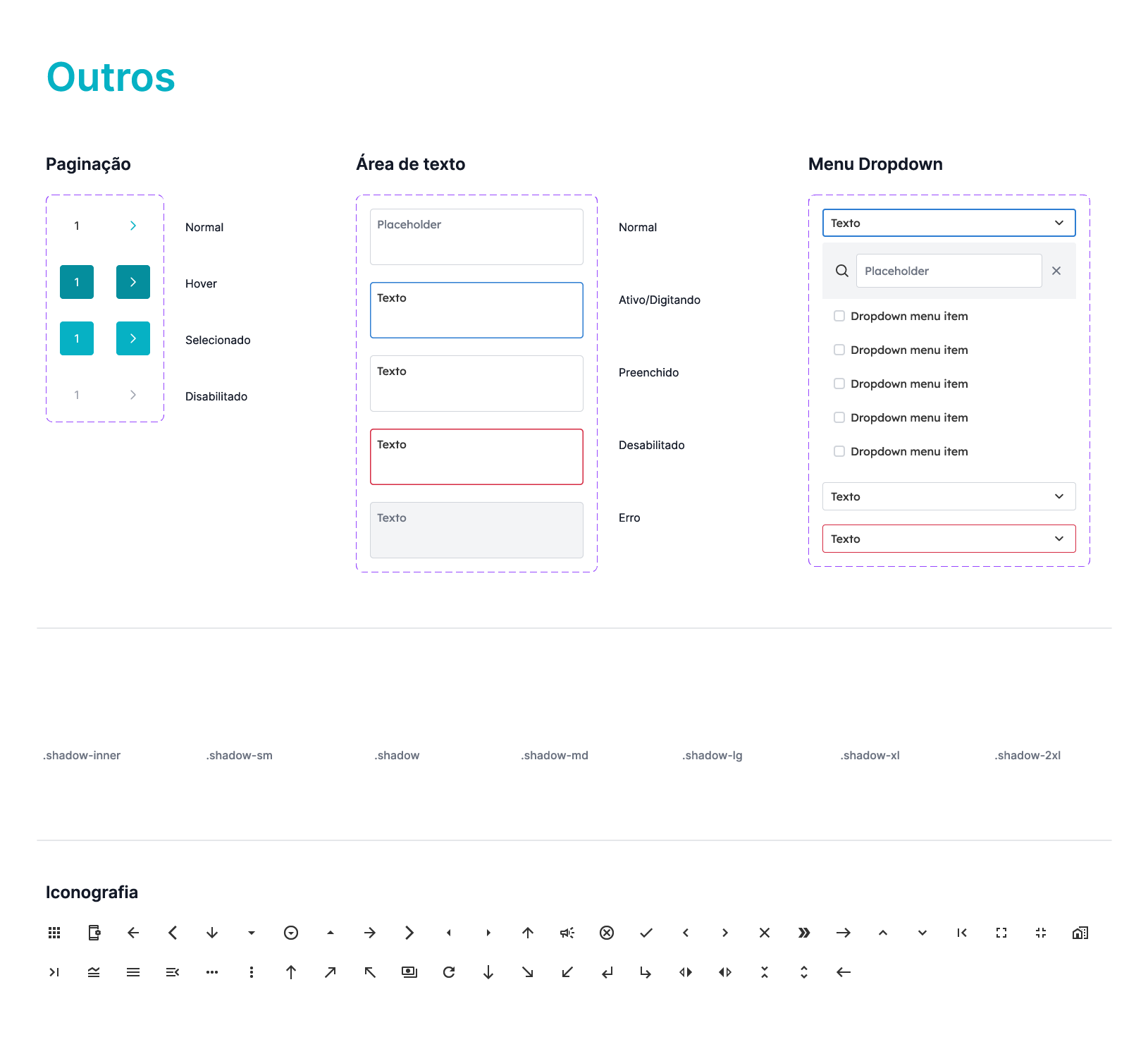This screenshot has height=1061, width=1148.
Task: Click the circled X cancel icon
Action: [607, 933]
